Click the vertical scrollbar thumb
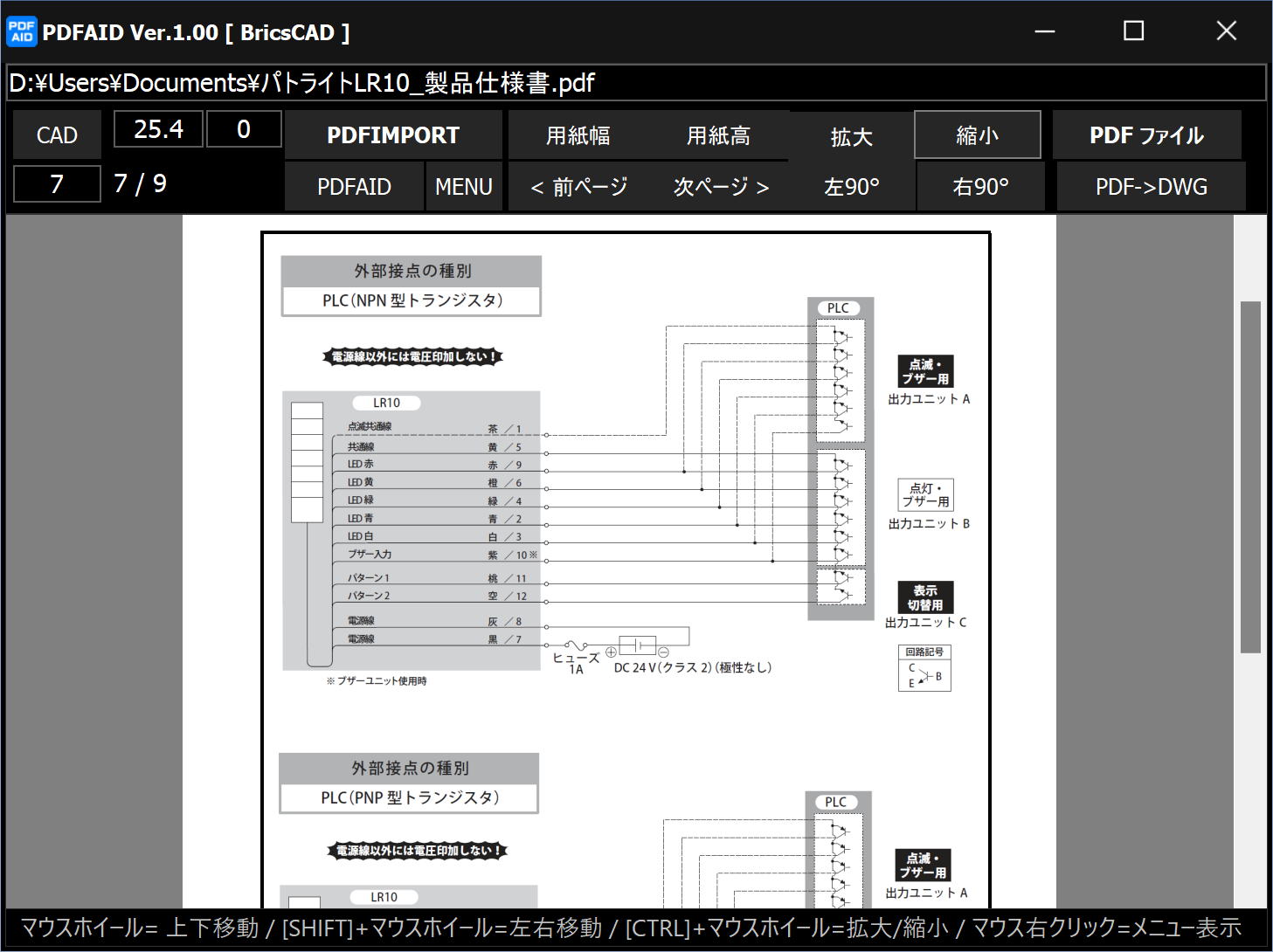Screen dimensions: 1273x952 [1250, 477]
